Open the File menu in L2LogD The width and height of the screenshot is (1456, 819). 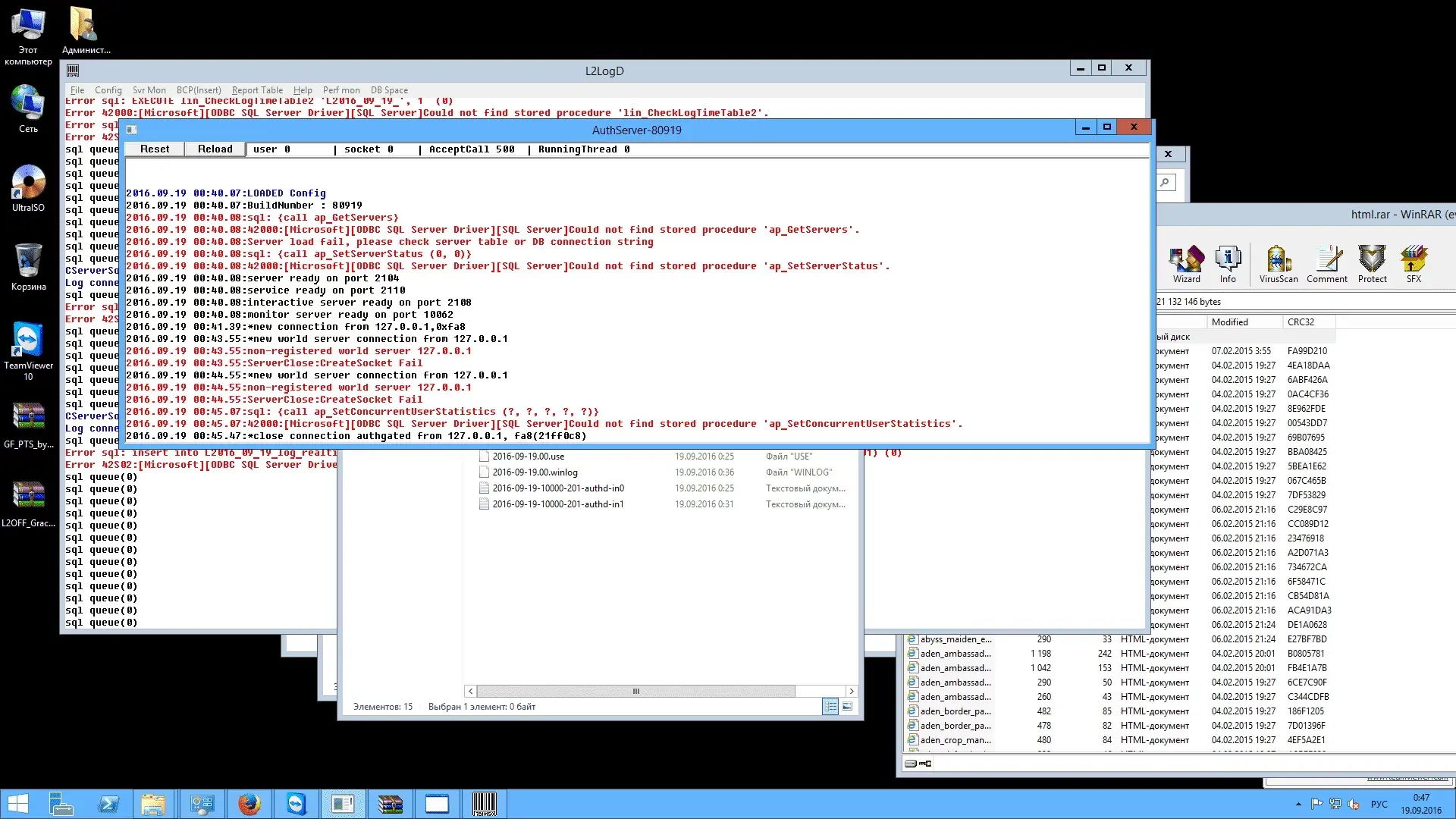point(77,90)
